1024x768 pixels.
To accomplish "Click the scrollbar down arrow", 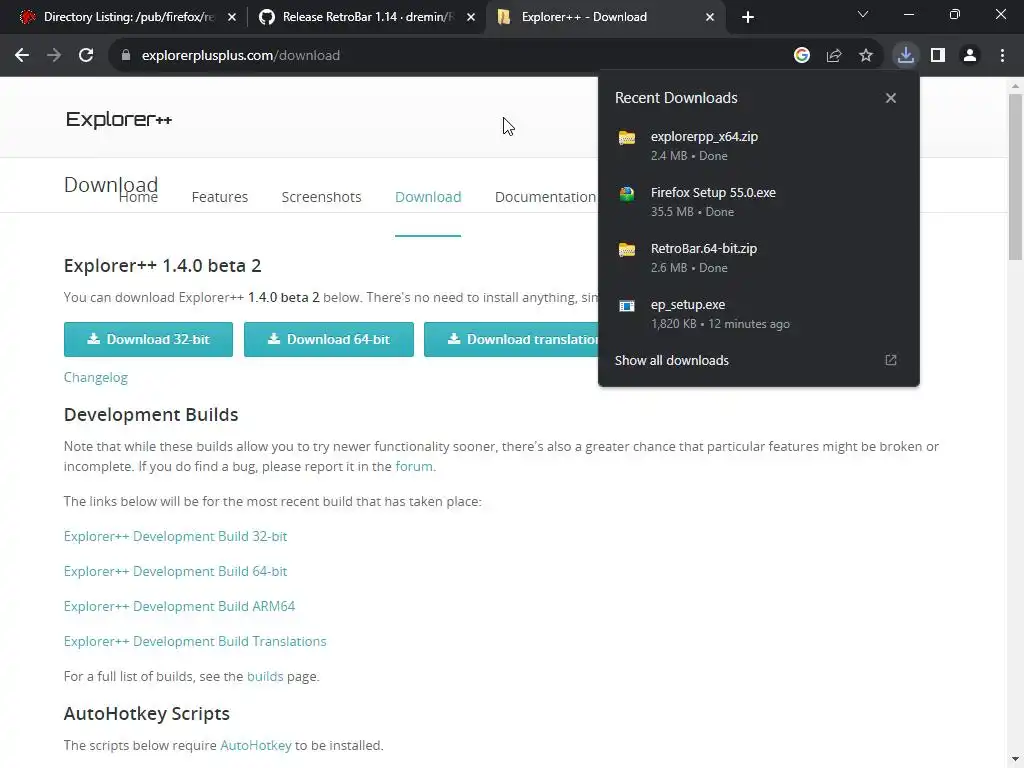I will click(x=1015, y=760).
